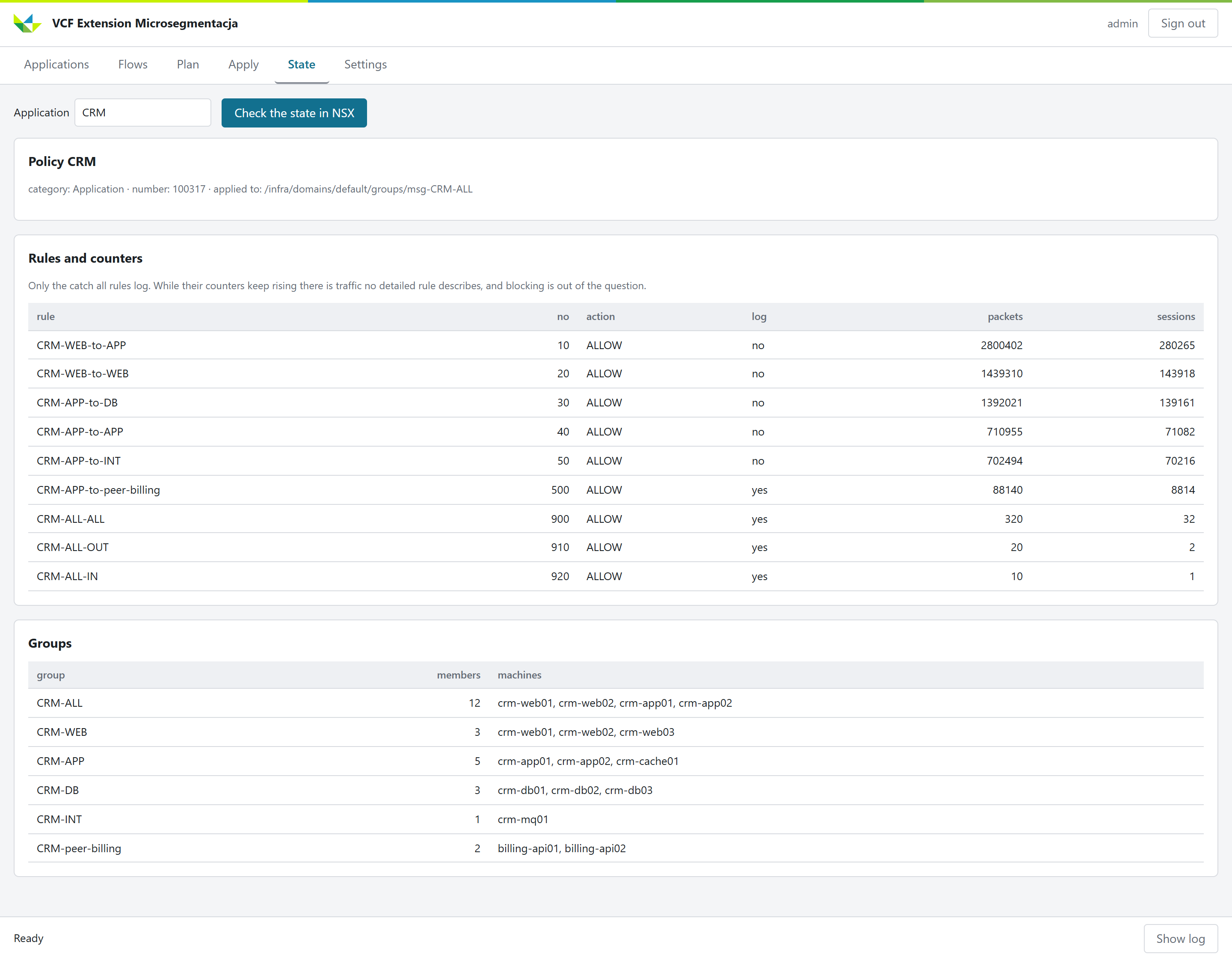The height and width of the screenshot is (960, 1232).
Task: Select the CRM-INT group
Action: 616,820
